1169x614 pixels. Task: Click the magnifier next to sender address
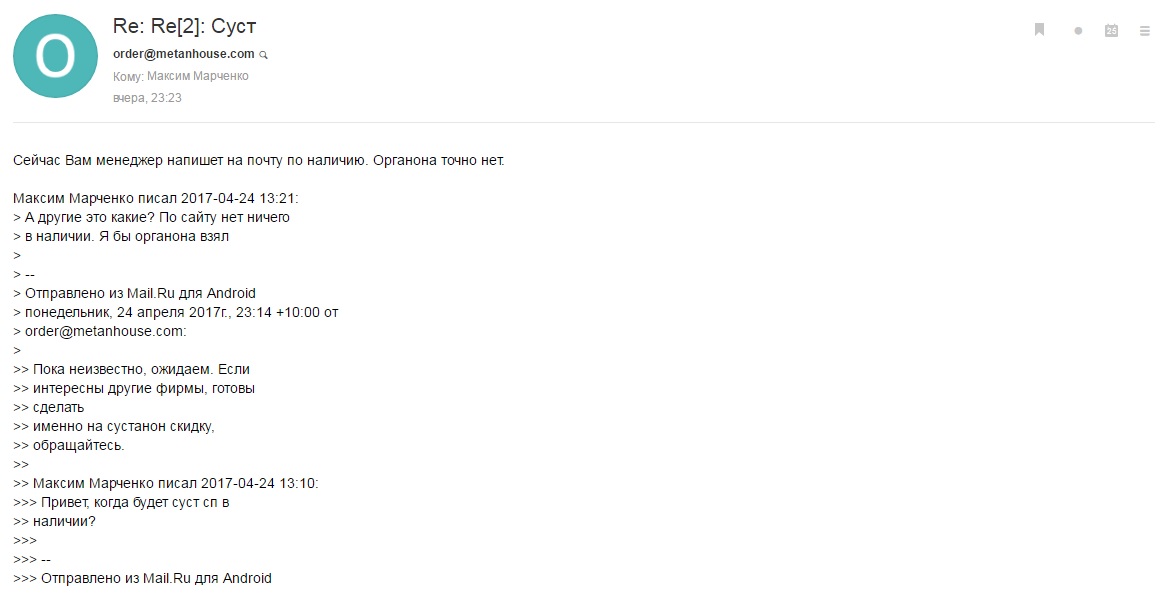pos(264,54)
